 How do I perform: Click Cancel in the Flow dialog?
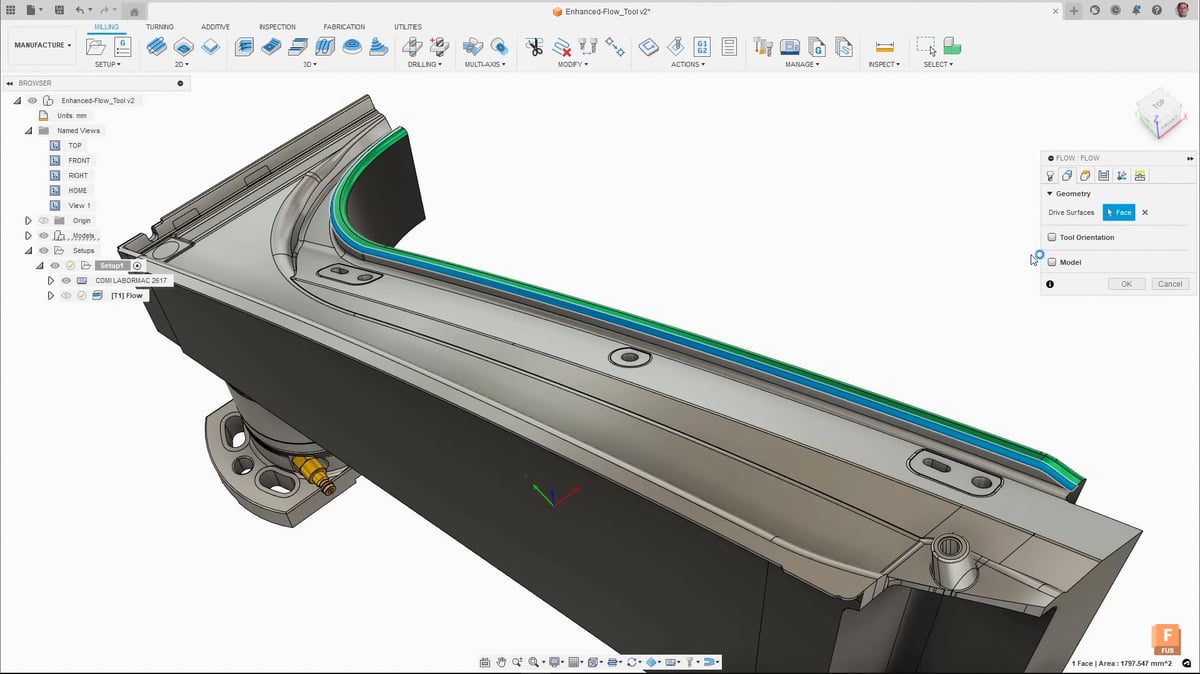tap(1170, 284)
